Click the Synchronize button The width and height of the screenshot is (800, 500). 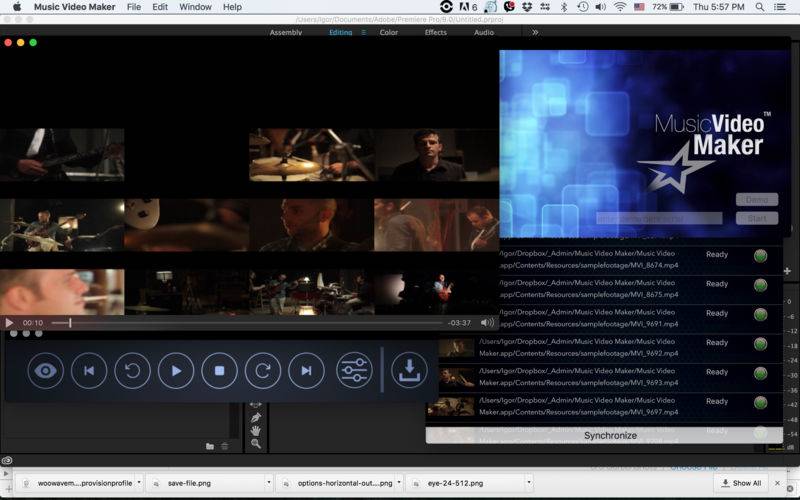click(x=604, y=436)
